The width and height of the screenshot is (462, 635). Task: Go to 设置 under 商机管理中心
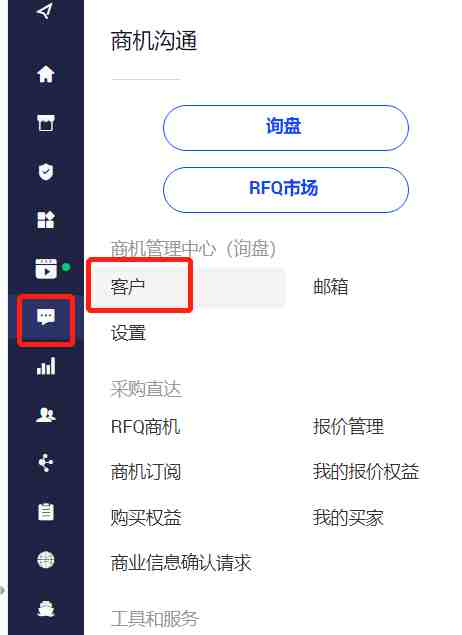click(x=128, y=333)
